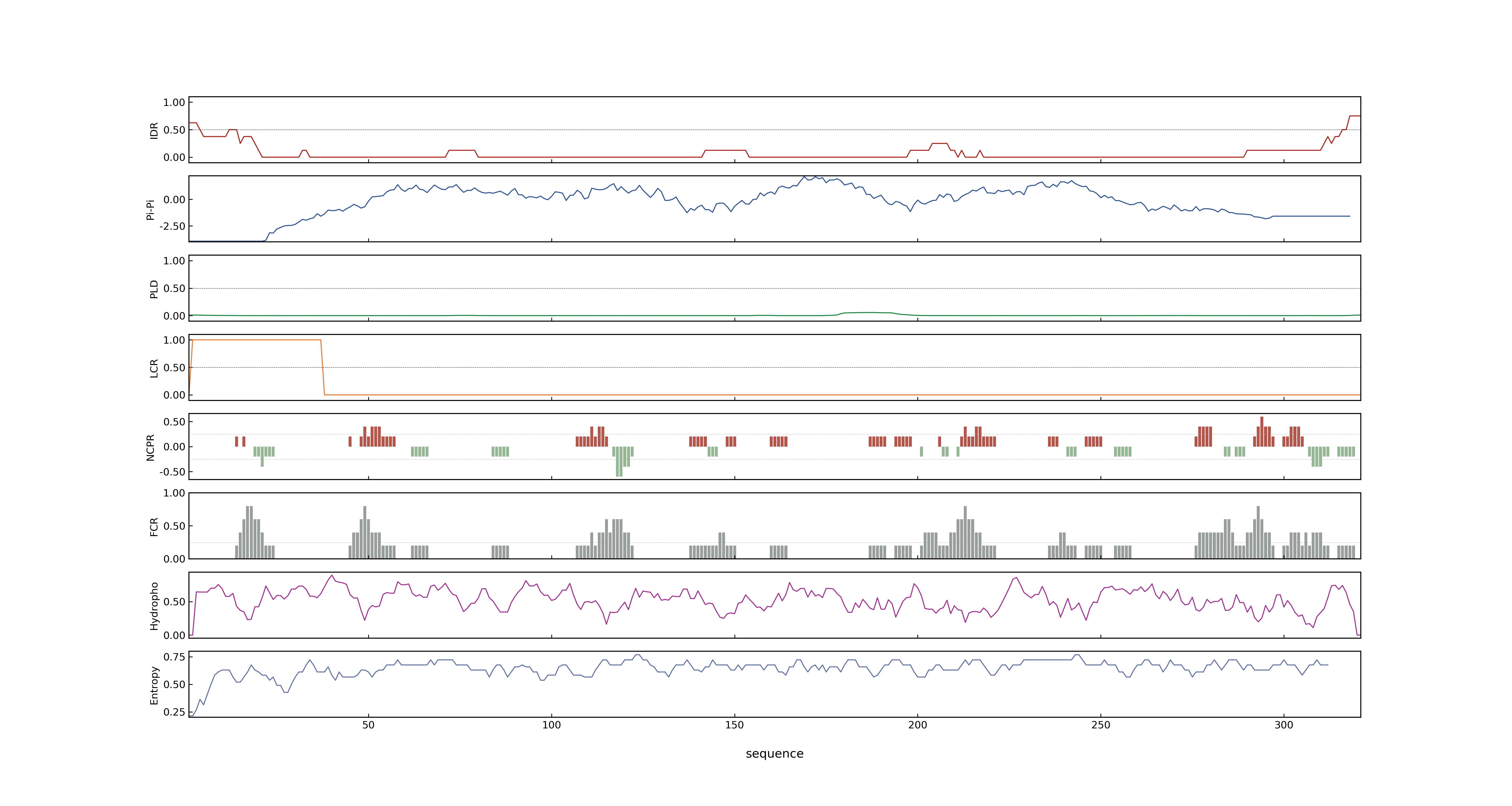The width and height of the screenshot is (1512, 806).
Task: Select the LCR y-axis label
Action: coord(154,368)
